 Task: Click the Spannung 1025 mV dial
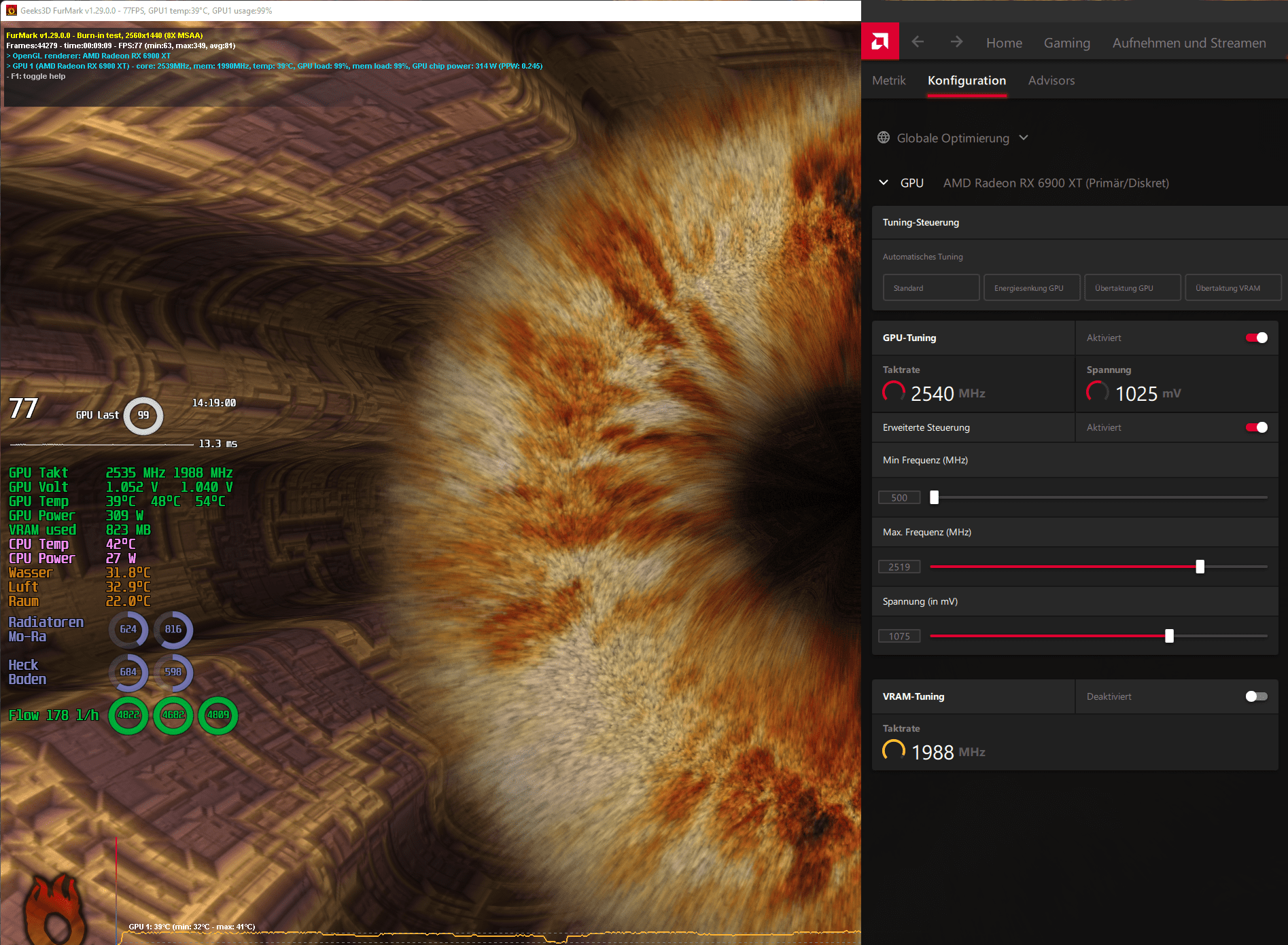click(1097, 392)
